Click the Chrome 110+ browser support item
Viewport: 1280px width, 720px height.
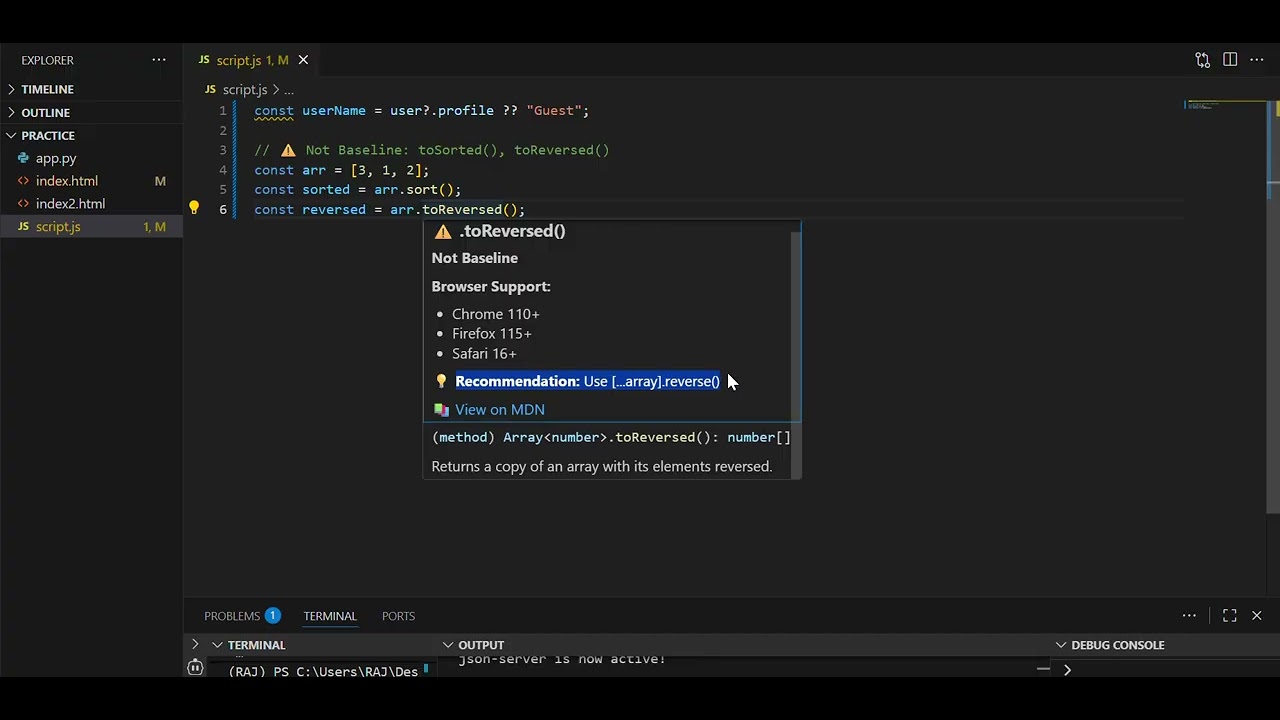[x=496, y=314]
